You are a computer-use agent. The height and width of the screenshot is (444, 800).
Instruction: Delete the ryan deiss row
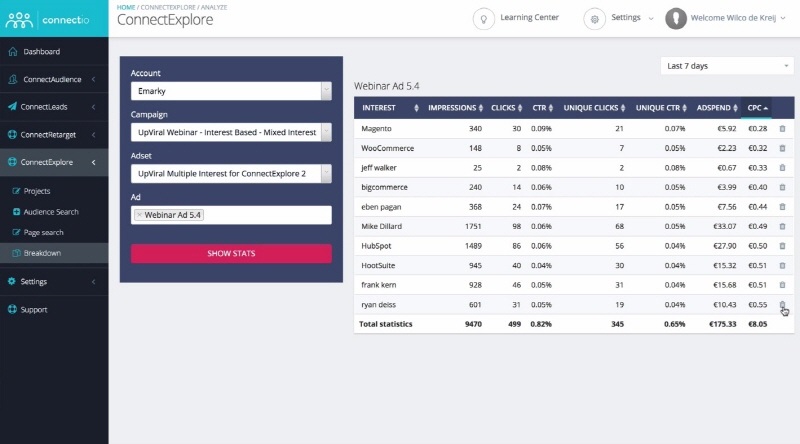[x=782, y=305]
